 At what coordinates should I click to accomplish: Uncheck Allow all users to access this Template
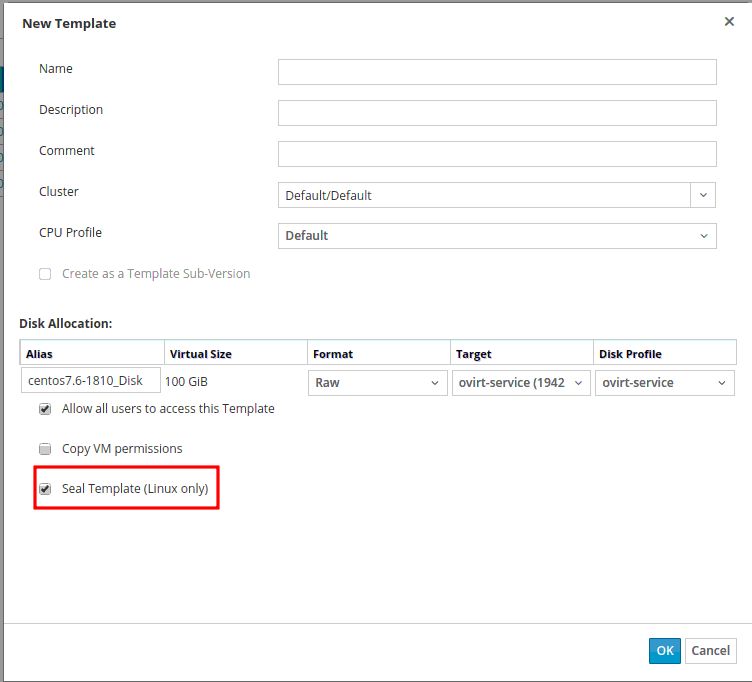point(45,409)
